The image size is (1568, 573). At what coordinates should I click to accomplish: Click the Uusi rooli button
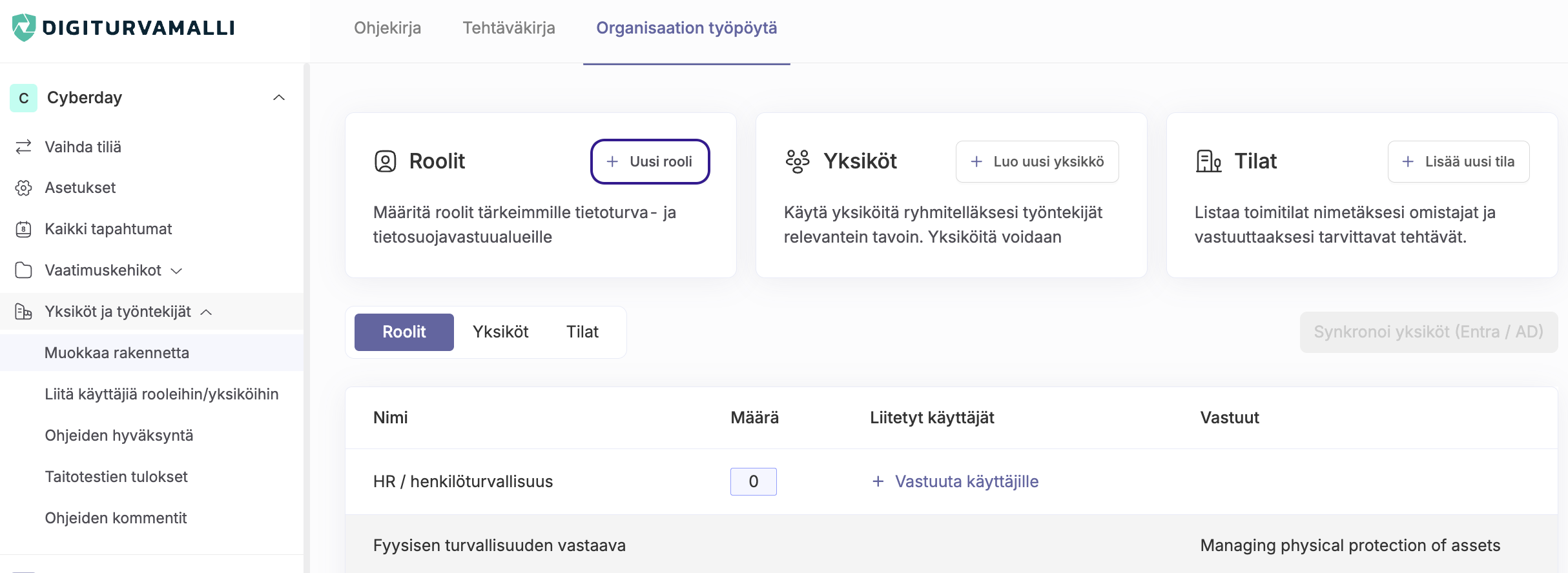(x=650, y=161)
